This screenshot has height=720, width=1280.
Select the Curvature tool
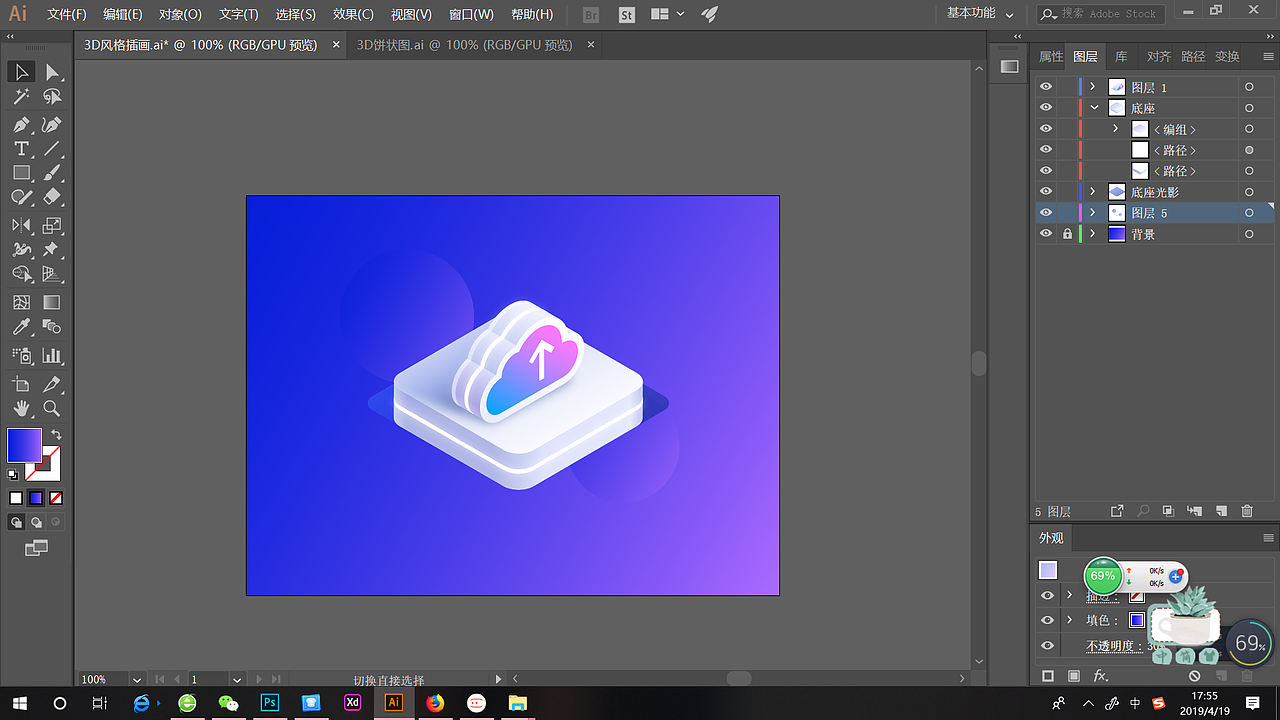(x=52, y=125)
